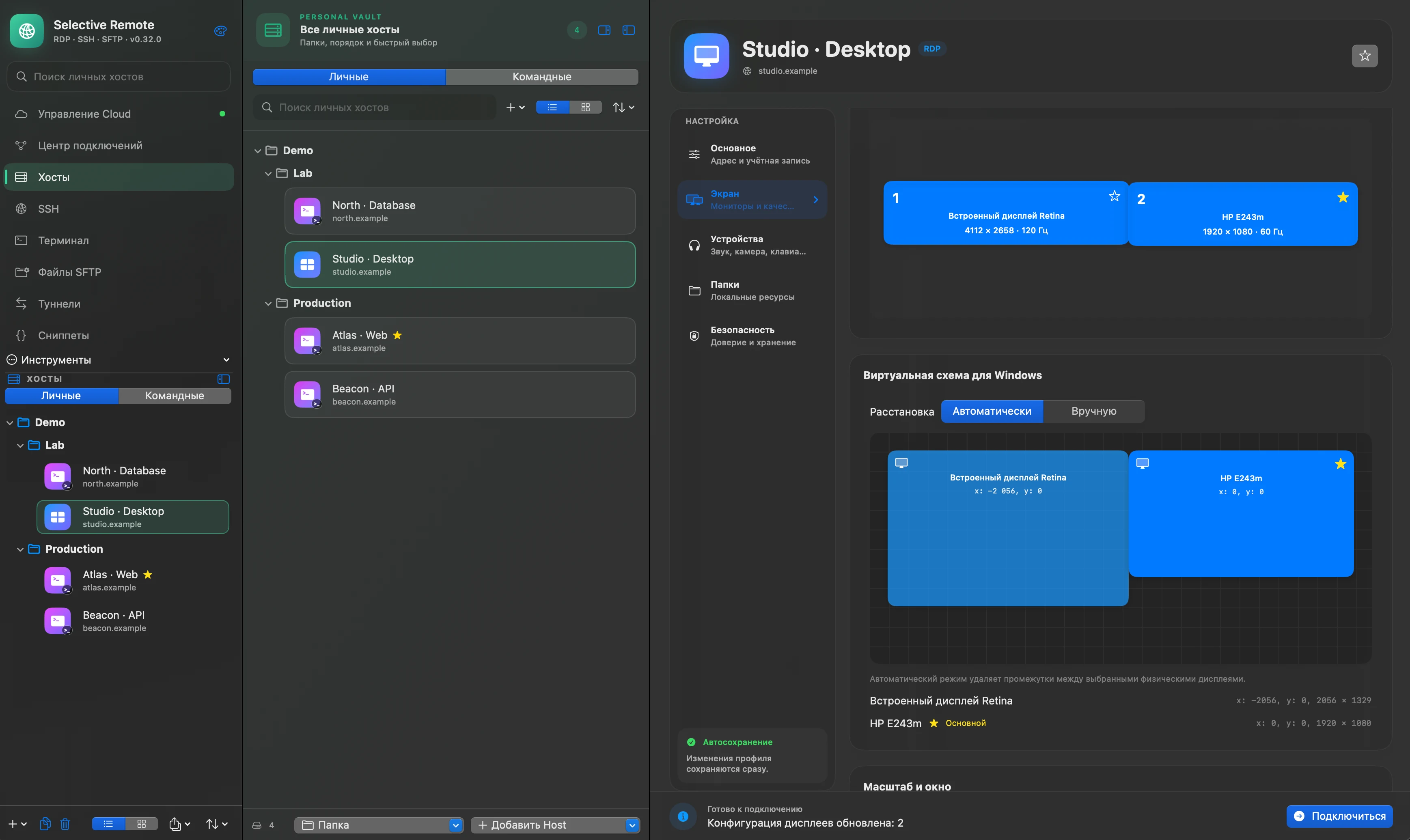Open the Экран settings section

[752, 200]
